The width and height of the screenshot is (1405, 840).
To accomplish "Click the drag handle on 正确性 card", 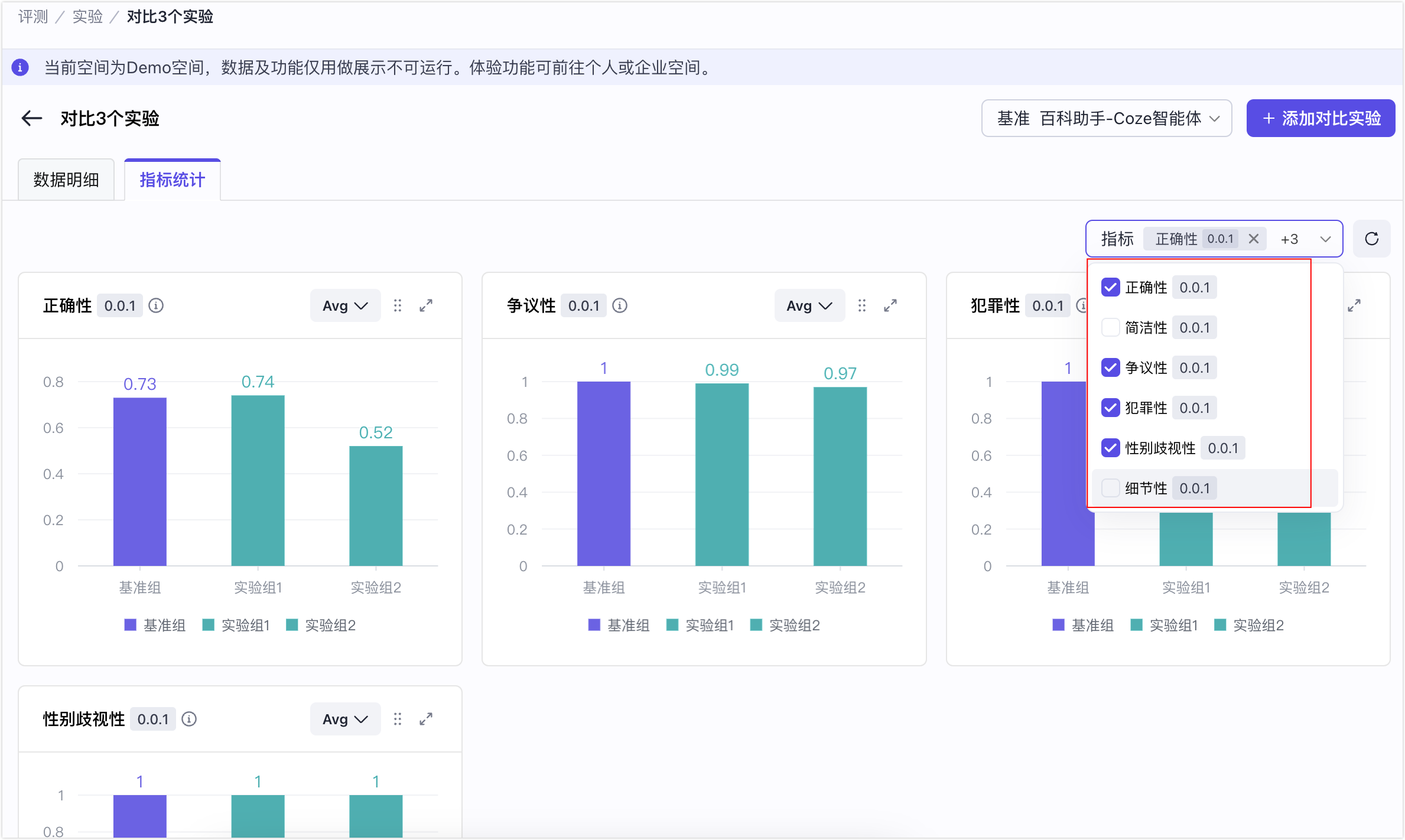I will 398,305.
